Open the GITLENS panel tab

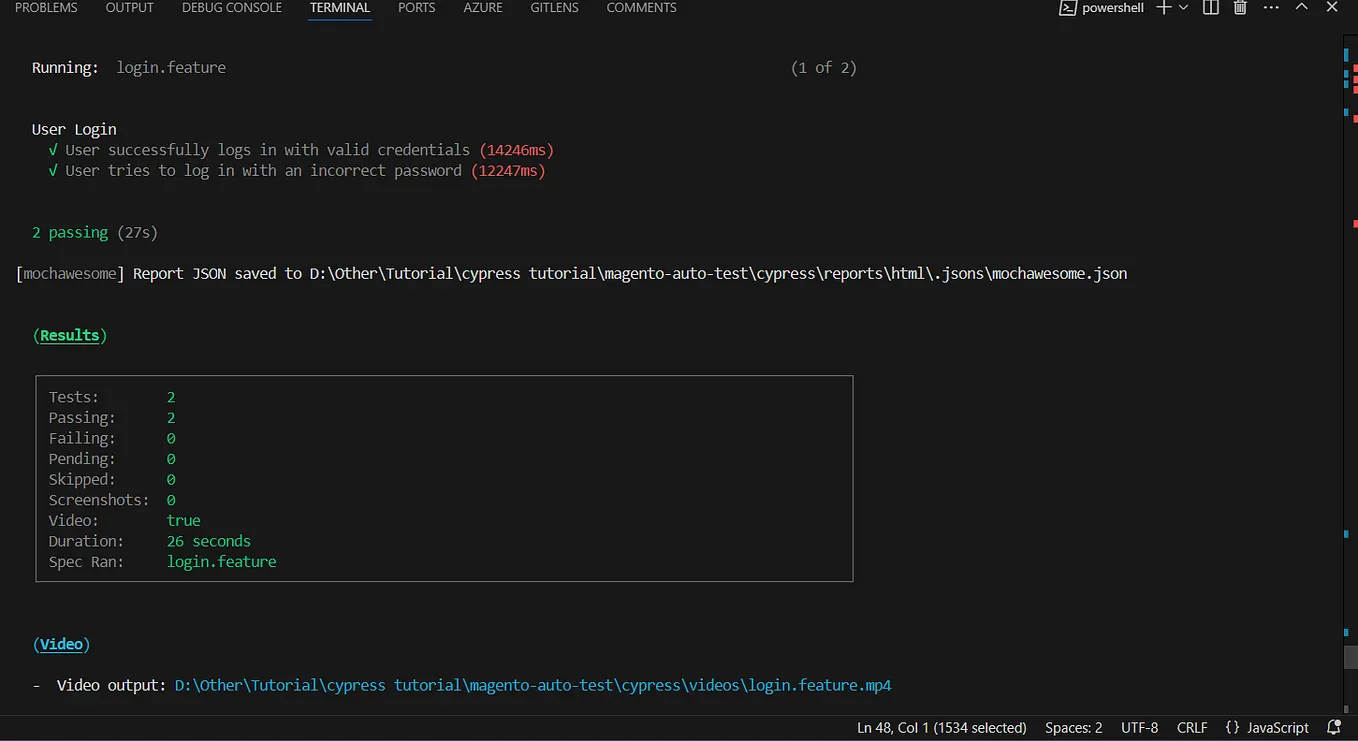click(554, 8)
